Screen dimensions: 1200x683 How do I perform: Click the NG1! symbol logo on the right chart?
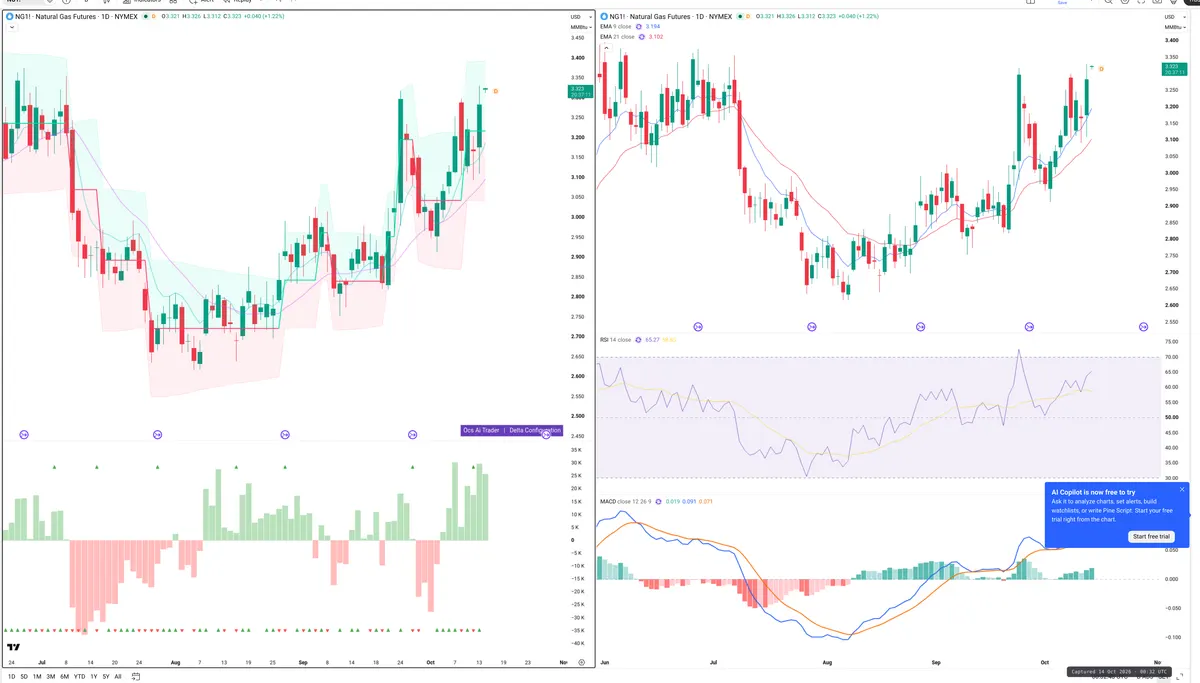[603, 17]
